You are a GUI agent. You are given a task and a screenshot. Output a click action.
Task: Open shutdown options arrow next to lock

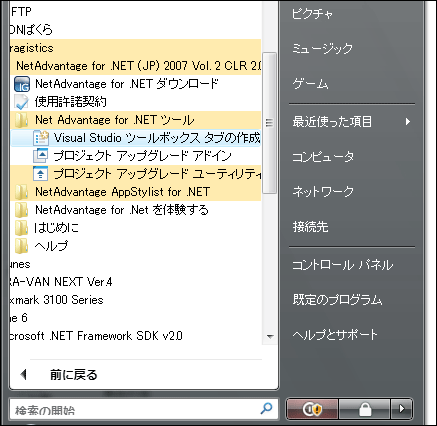[x=402, y=409]
